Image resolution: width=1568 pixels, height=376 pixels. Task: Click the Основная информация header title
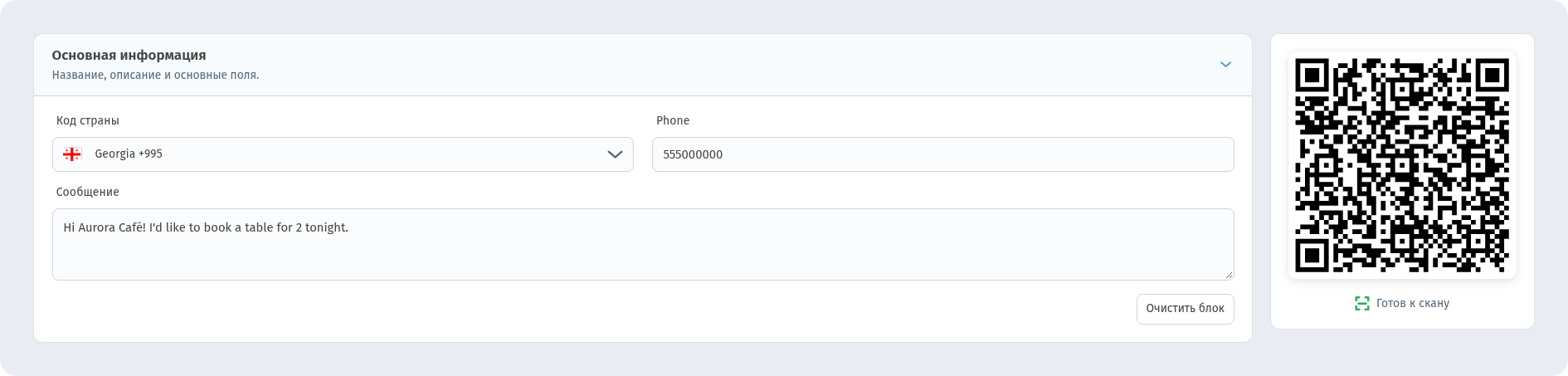129,56
